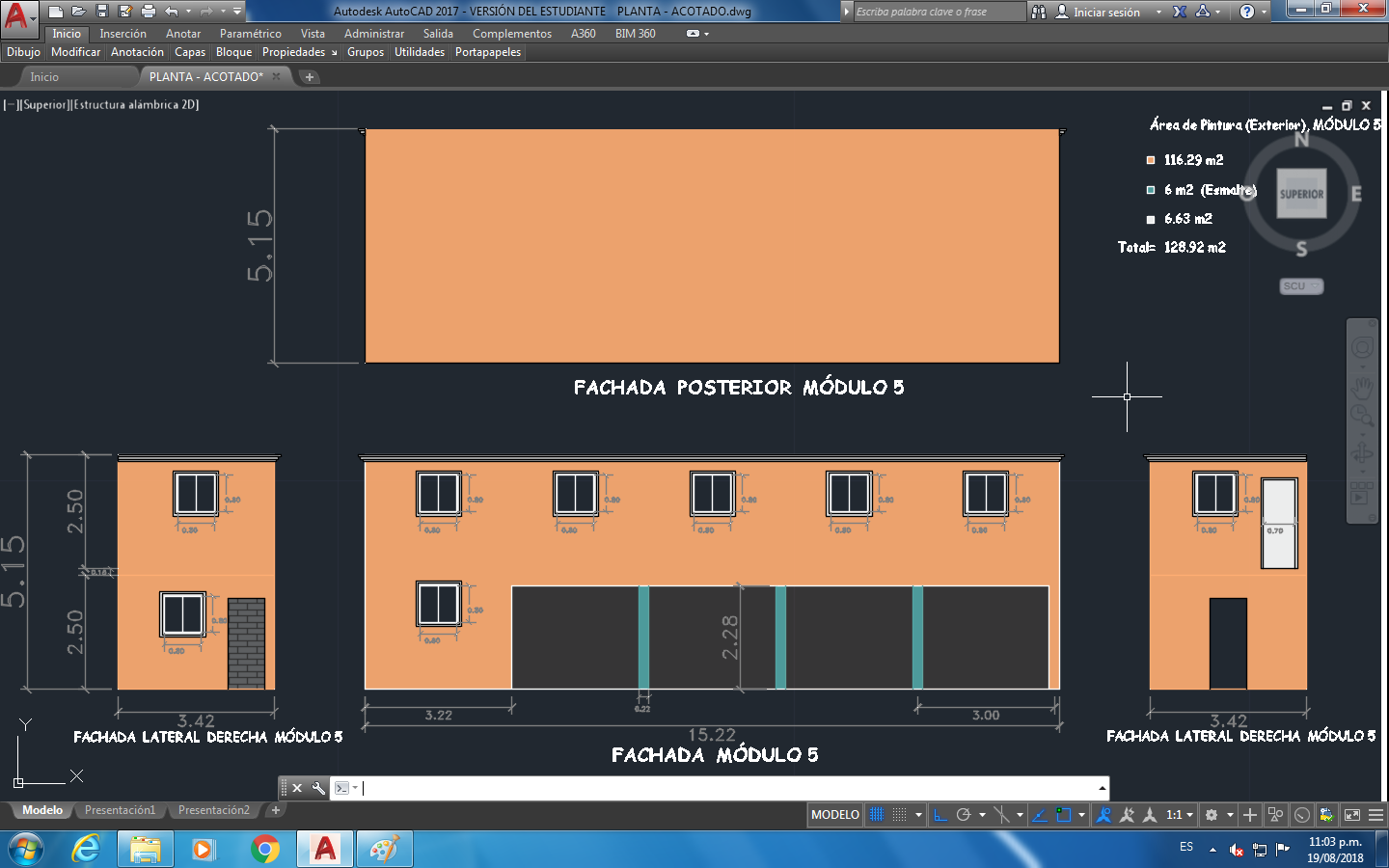The width and height of the screenshot is (1389, 868).
Task: Click the Plot (print) icon
Action: pyautogui.click(x=149, y=12)
